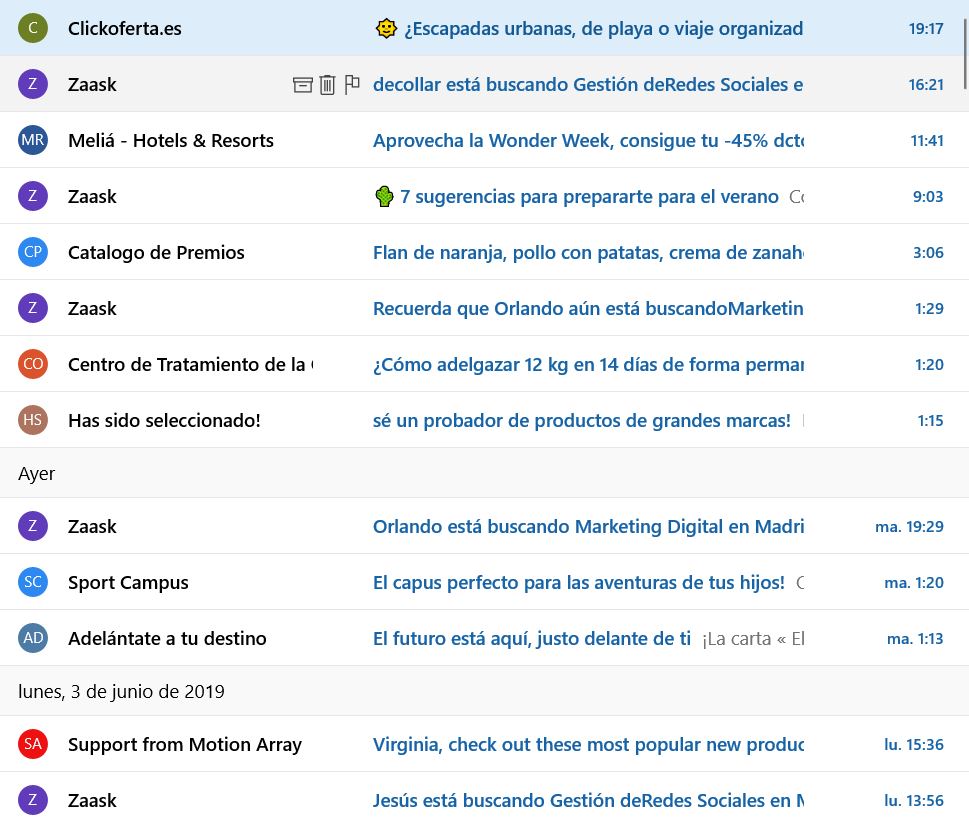The width and height of the screenshot is (969, 826).
Task: Open 'El futuro está aquí, justo delante de ti'
Action: click(x=531, y=639)
